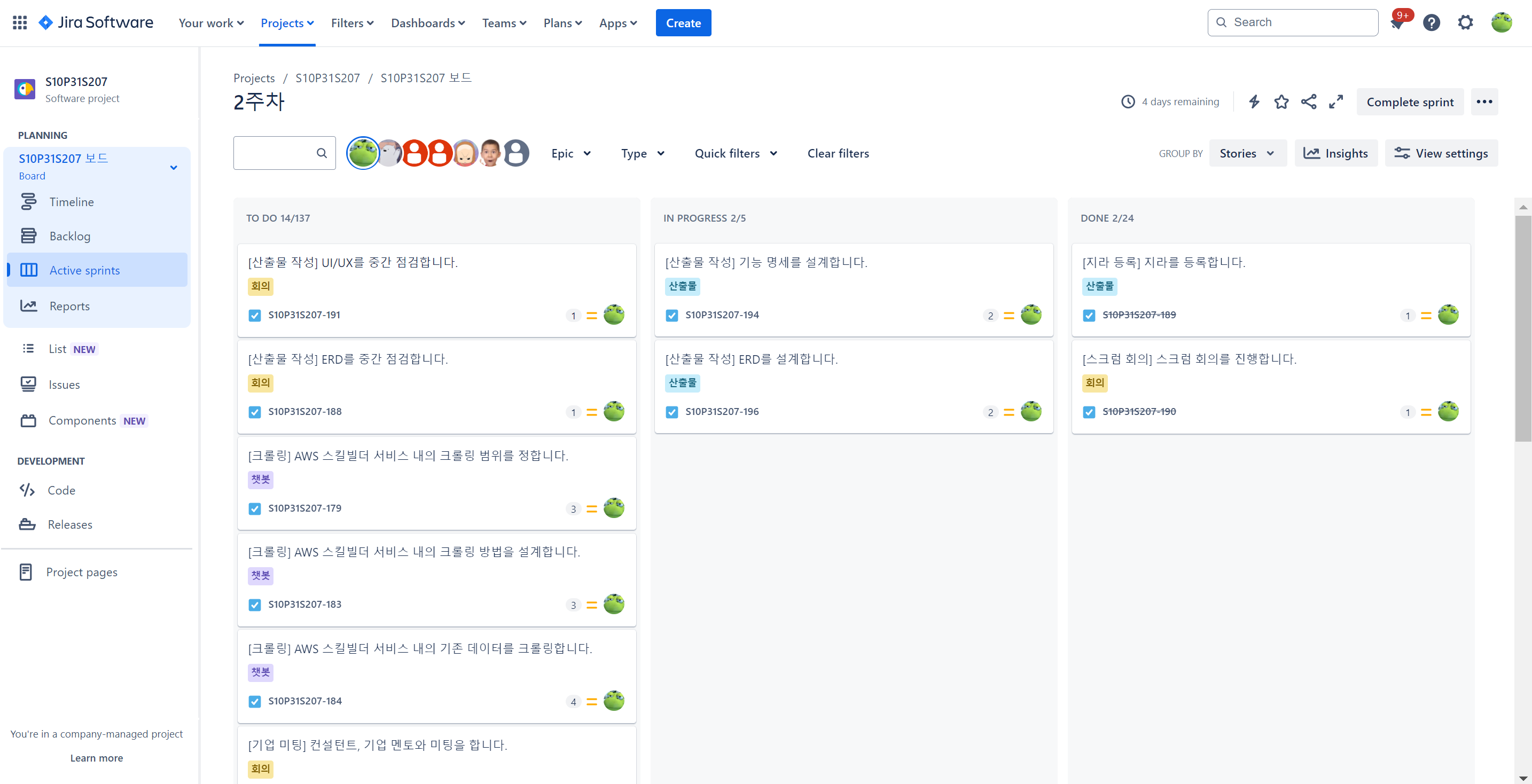Open your profile avatar menu
Viewport: 1532px width, 784px height.
(x=1501, y=22)
